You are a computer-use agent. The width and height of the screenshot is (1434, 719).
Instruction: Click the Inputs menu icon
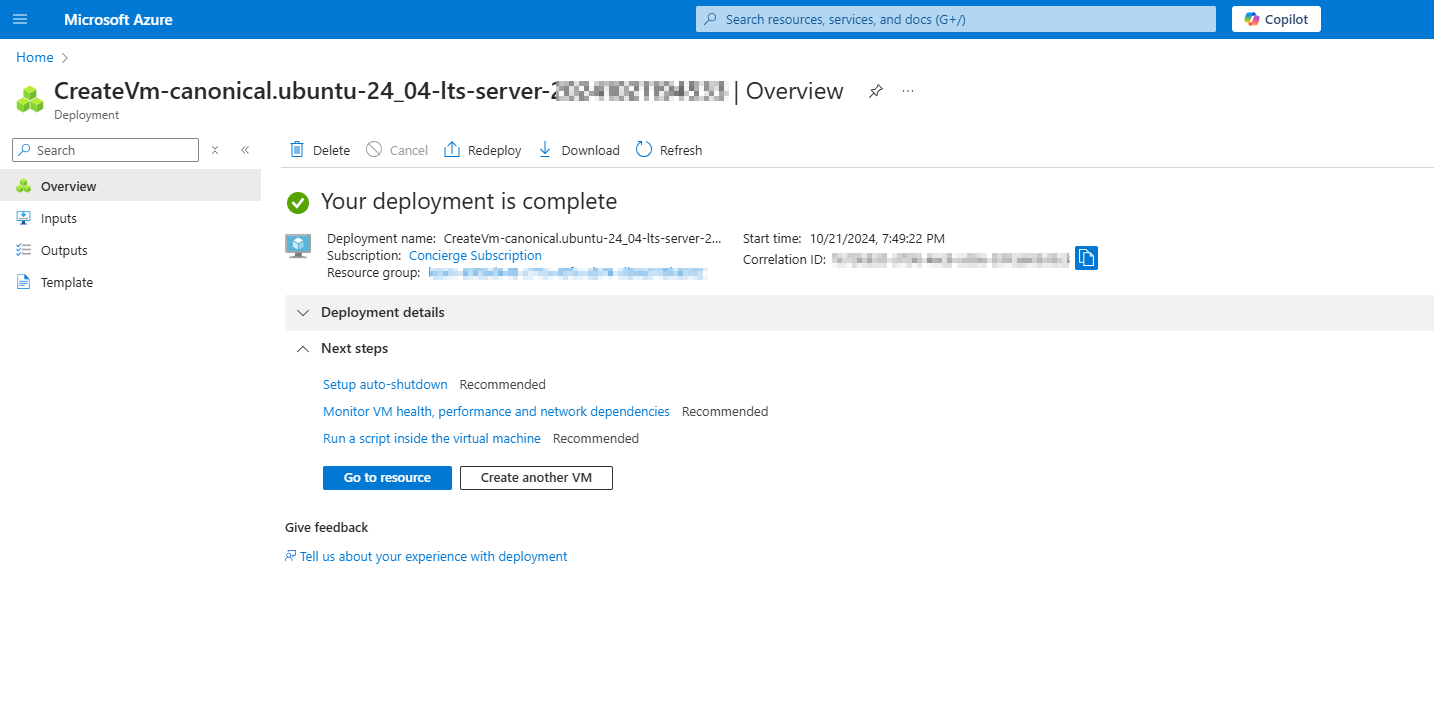[23, 218]
